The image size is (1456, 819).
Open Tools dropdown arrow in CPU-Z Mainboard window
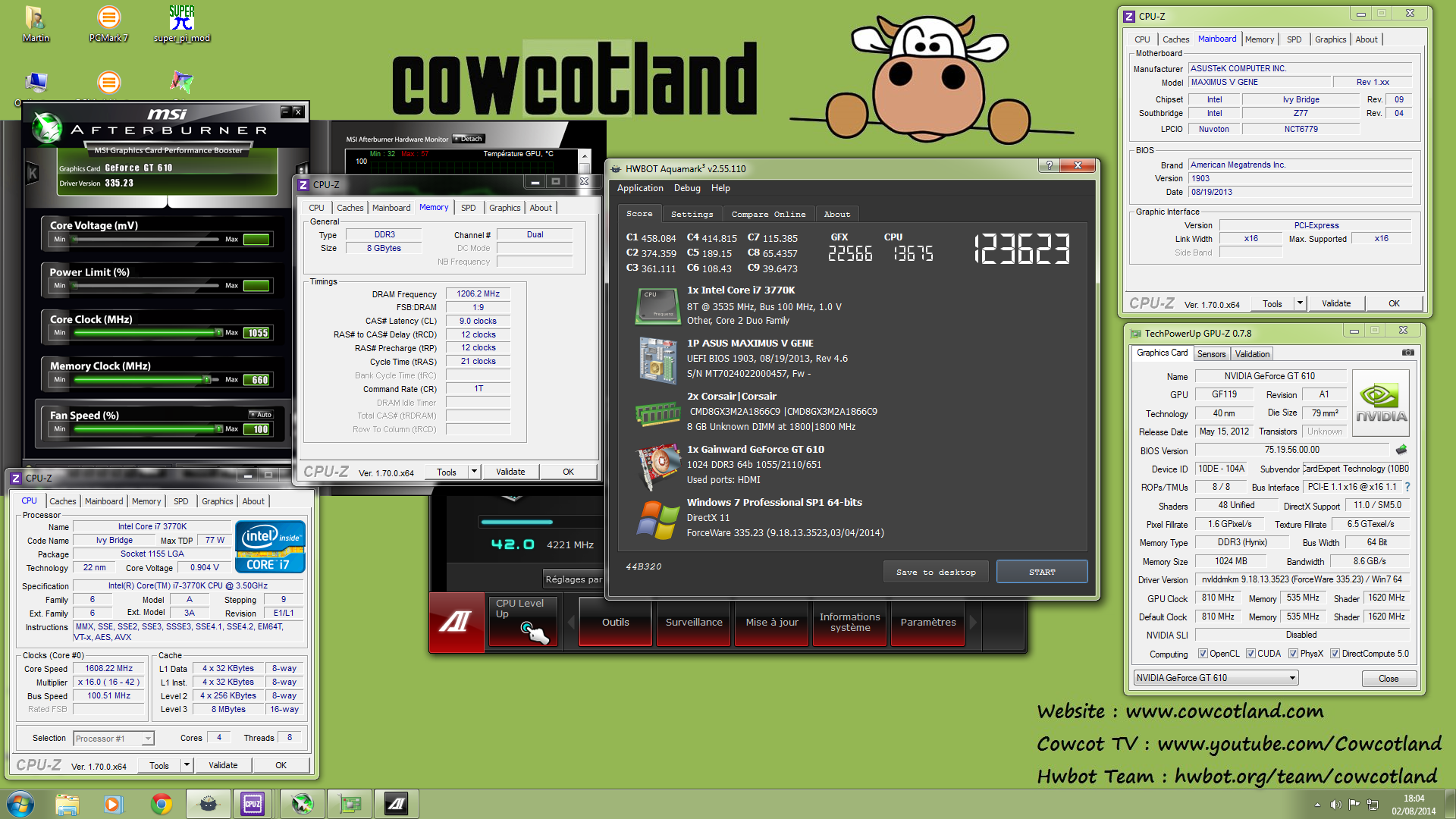click(1300, 303)
